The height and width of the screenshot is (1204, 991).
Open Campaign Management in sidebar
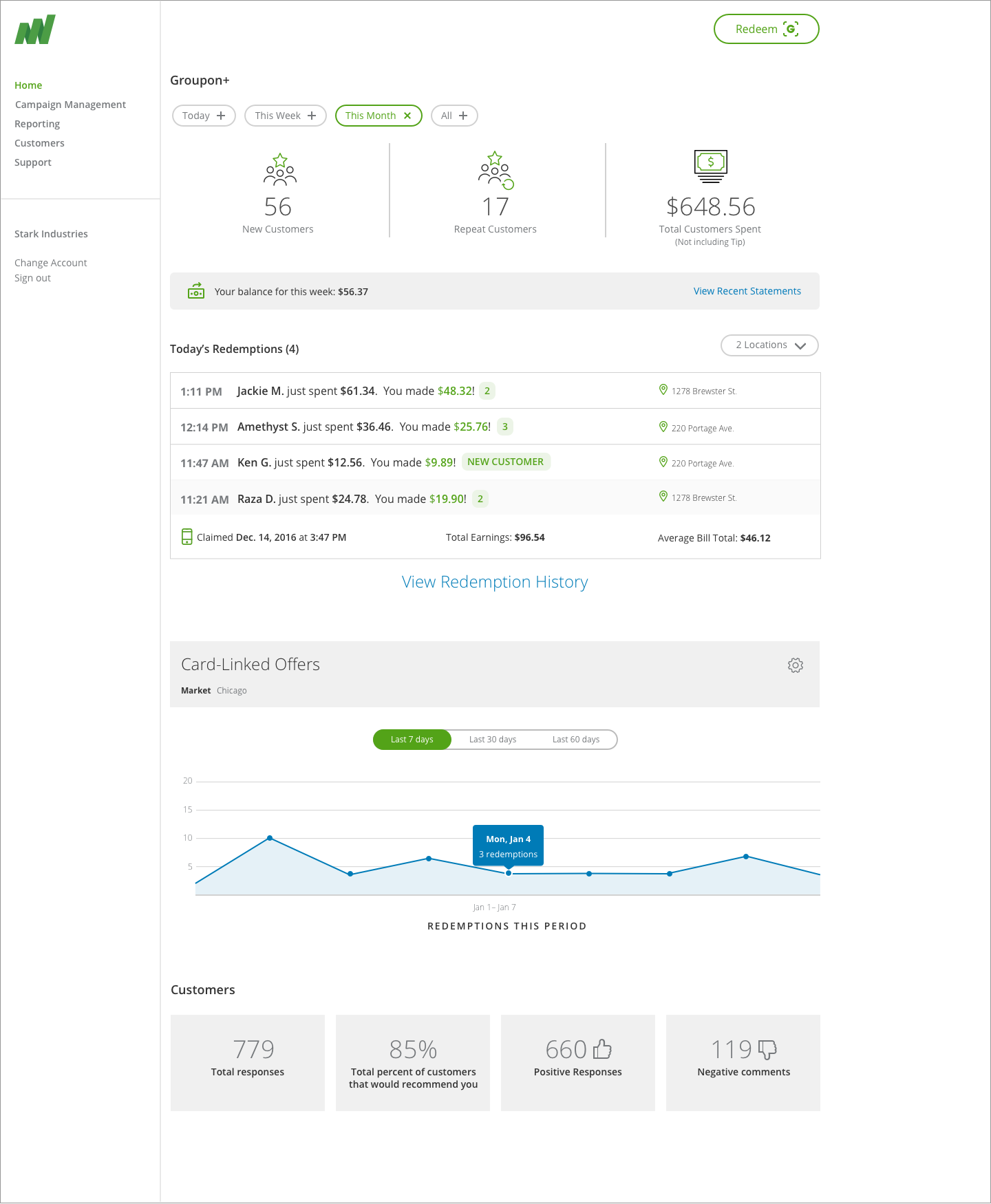[x=70, y=105]
